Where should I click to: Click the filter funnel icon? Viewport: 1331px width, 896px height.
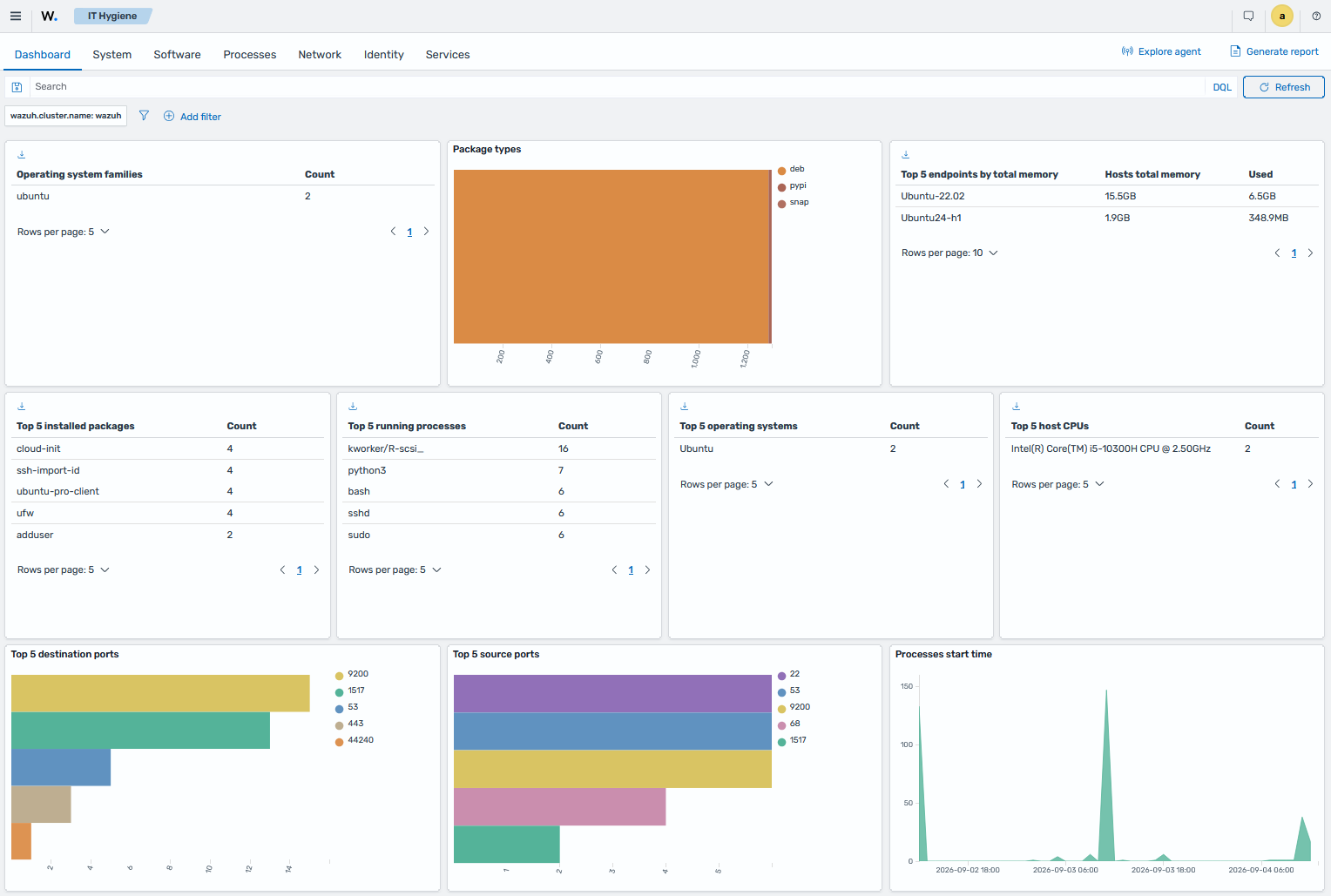coord(144,116)
